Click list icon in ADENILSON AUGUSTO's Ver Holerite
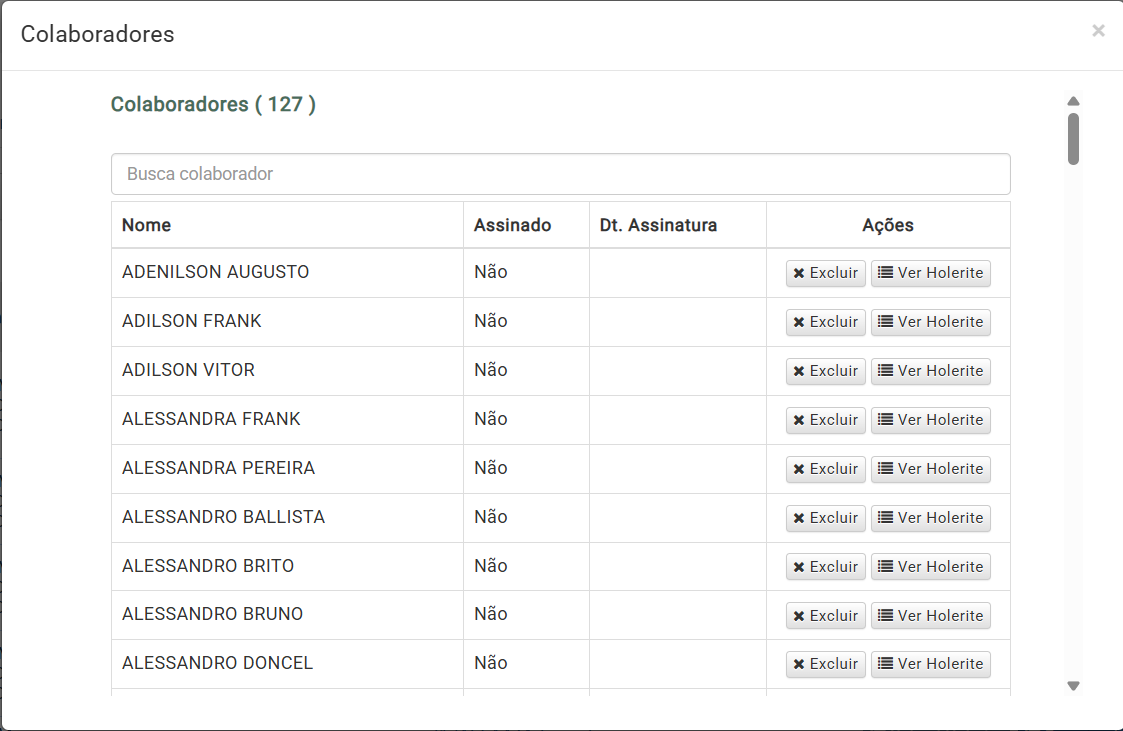The height and width of the screenshot is (731, 1123). point(886,273)
